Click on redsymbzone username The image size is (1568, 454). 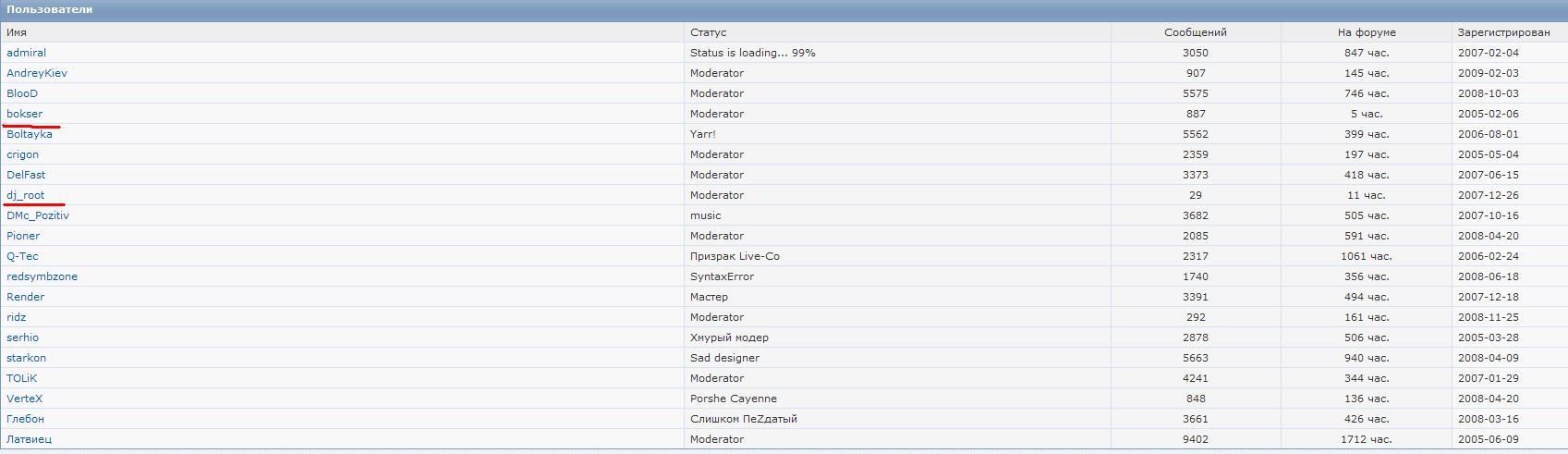coord(43,276)
